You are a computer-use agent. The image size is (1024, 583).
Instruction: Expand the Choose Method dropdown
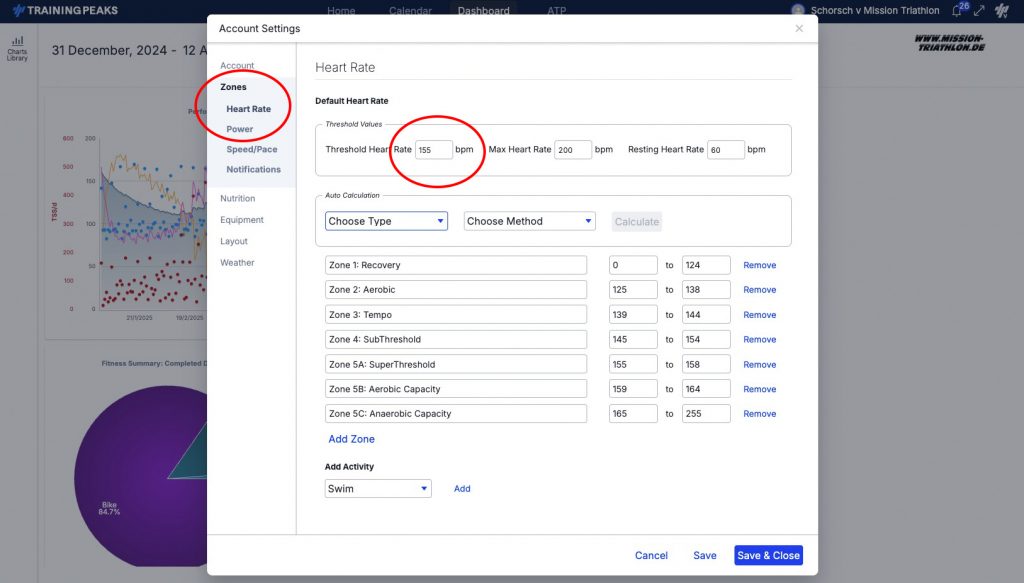tap(530, 221)
